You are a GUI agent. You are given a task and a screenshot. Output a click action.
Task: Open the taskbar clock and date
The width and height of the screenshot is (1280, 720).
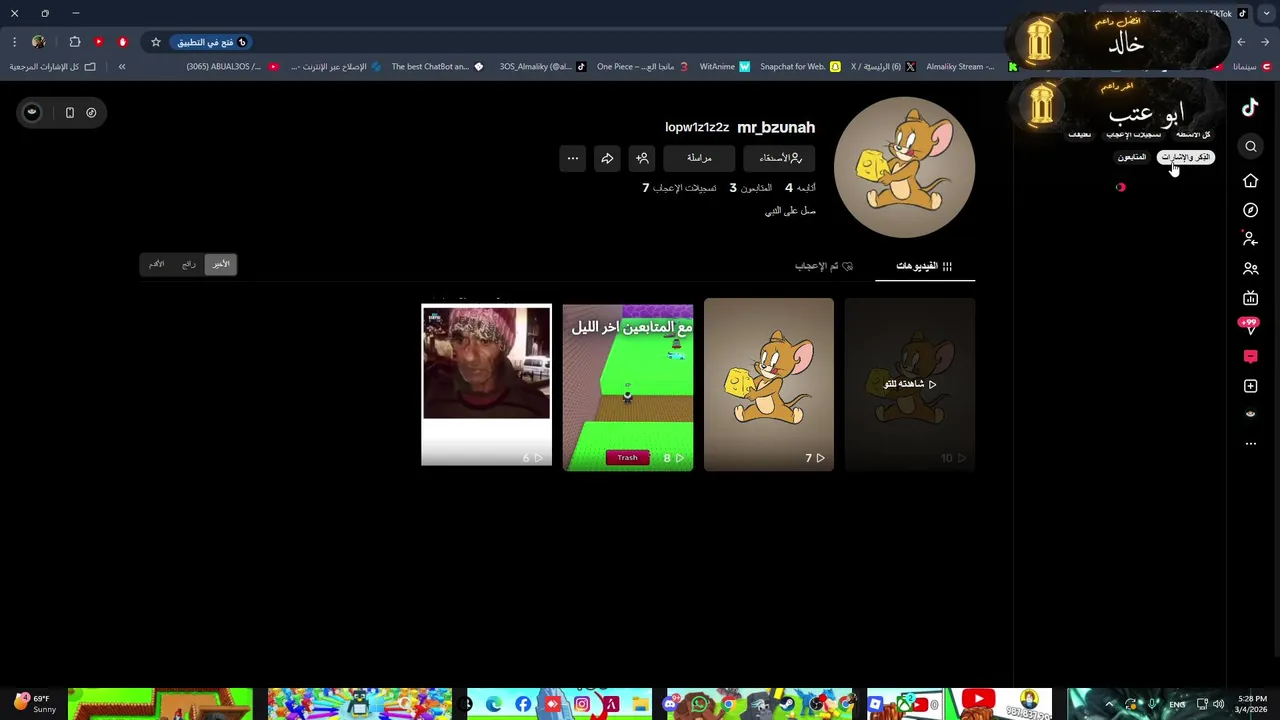pyautogui.click(x=1252, y=704)
